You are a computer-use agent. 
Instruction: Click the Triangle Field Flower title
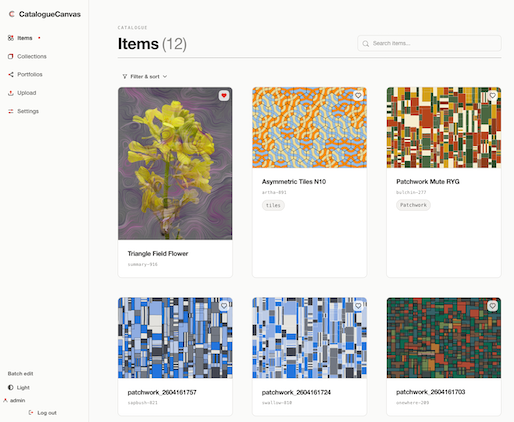click(158, 254)
